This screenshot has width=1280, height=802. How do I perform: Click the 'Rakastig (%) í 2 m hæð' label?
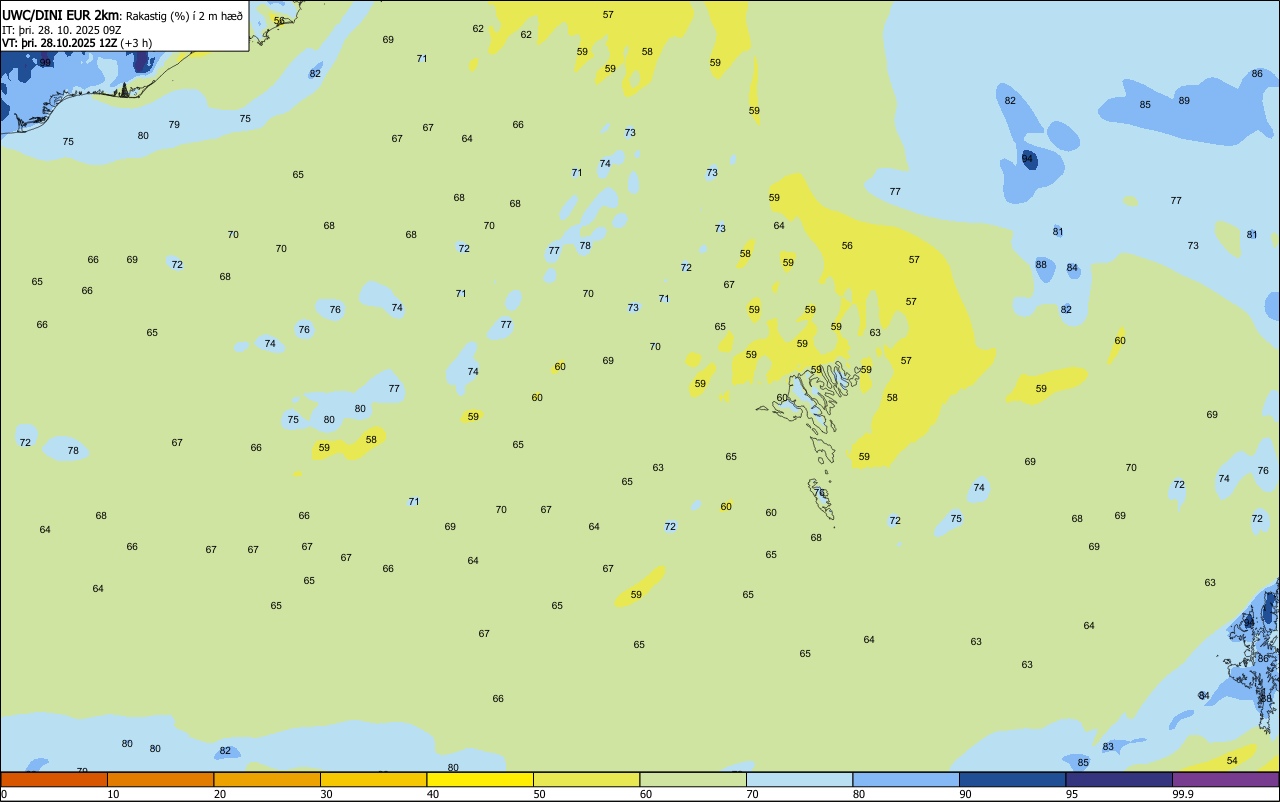[184, 16]
